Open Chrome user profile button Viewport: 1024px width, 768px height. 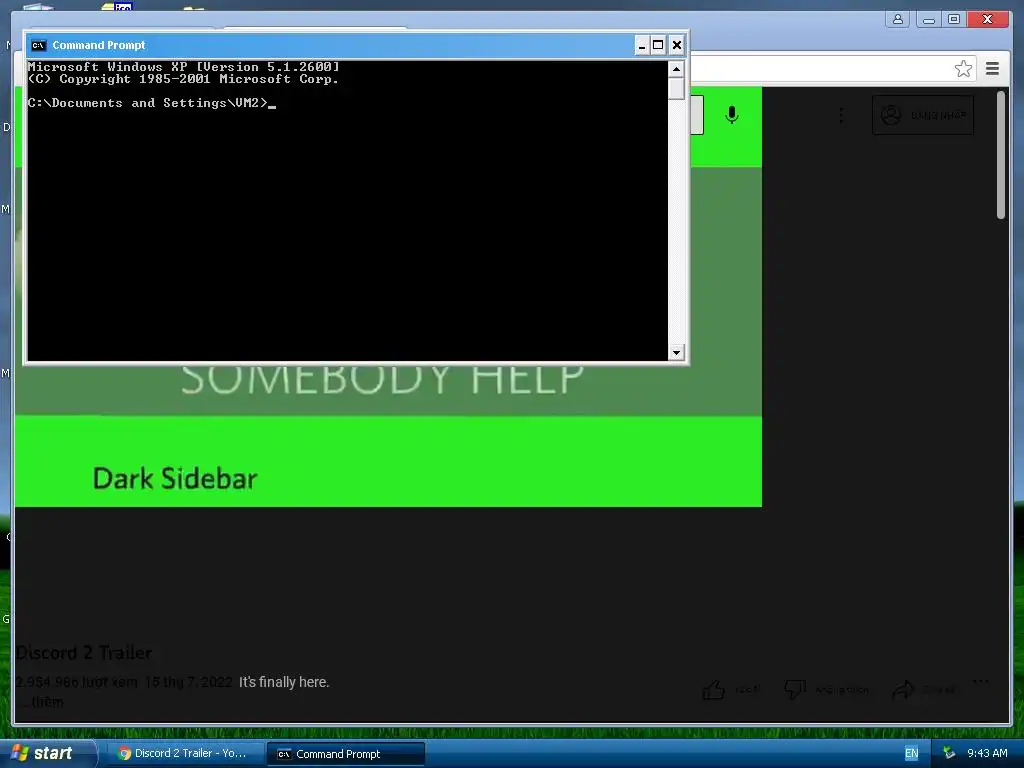click(x=898, y=19)
